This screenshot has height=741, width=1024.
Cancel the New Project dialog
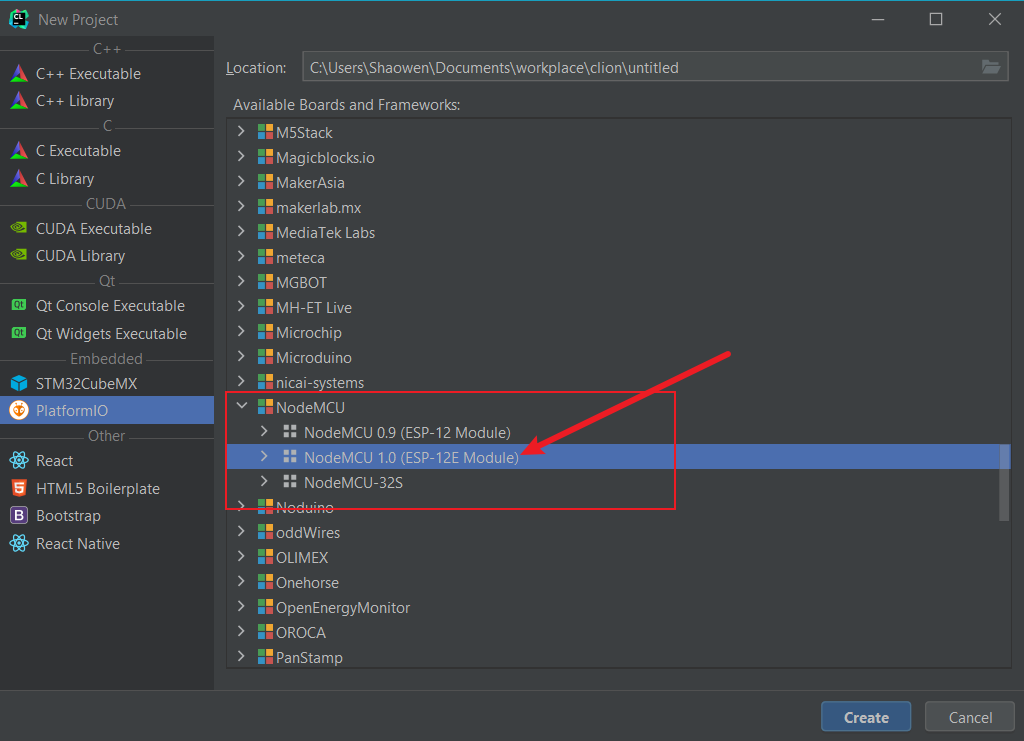click(x=969, y=716)
